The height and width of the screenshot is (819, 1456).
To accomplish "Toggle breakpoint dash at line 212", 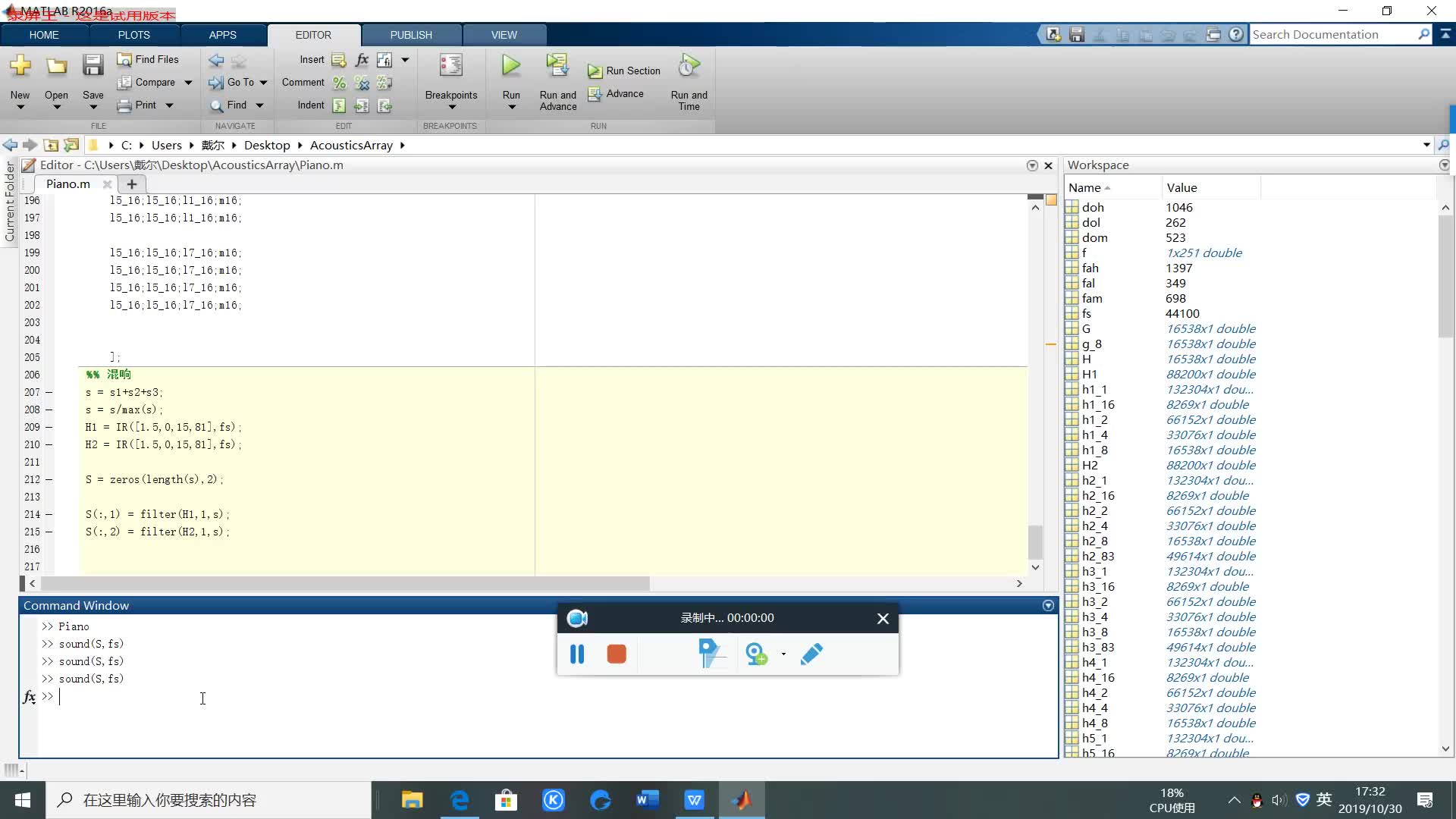I will 49,480.
